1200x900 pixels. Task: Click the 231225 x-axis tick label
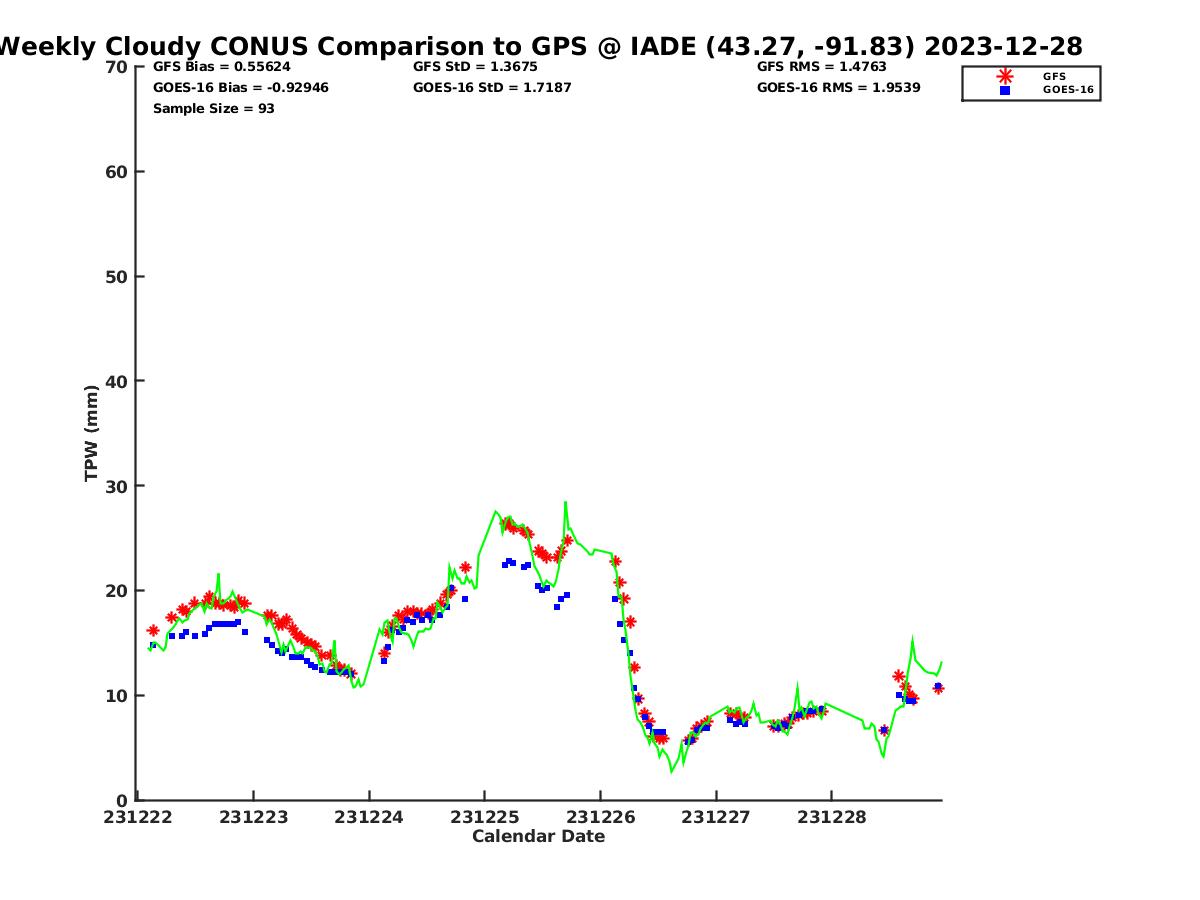[x=484, y=817]
